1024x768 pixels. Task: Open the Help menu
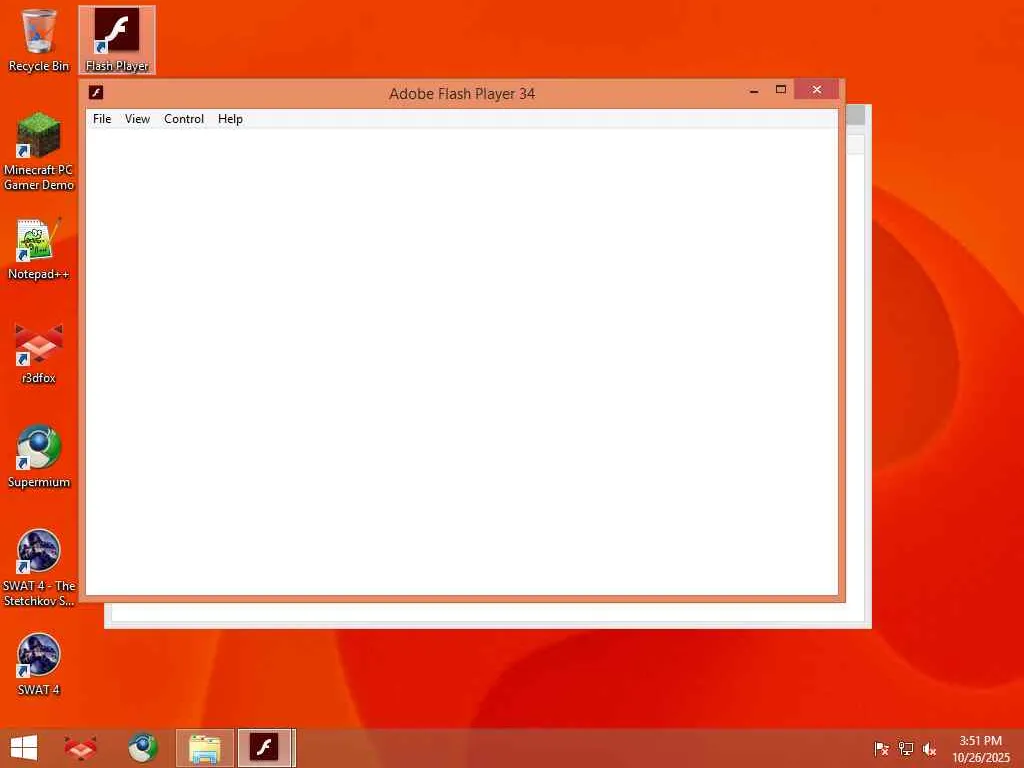click(x=230, y=119)
